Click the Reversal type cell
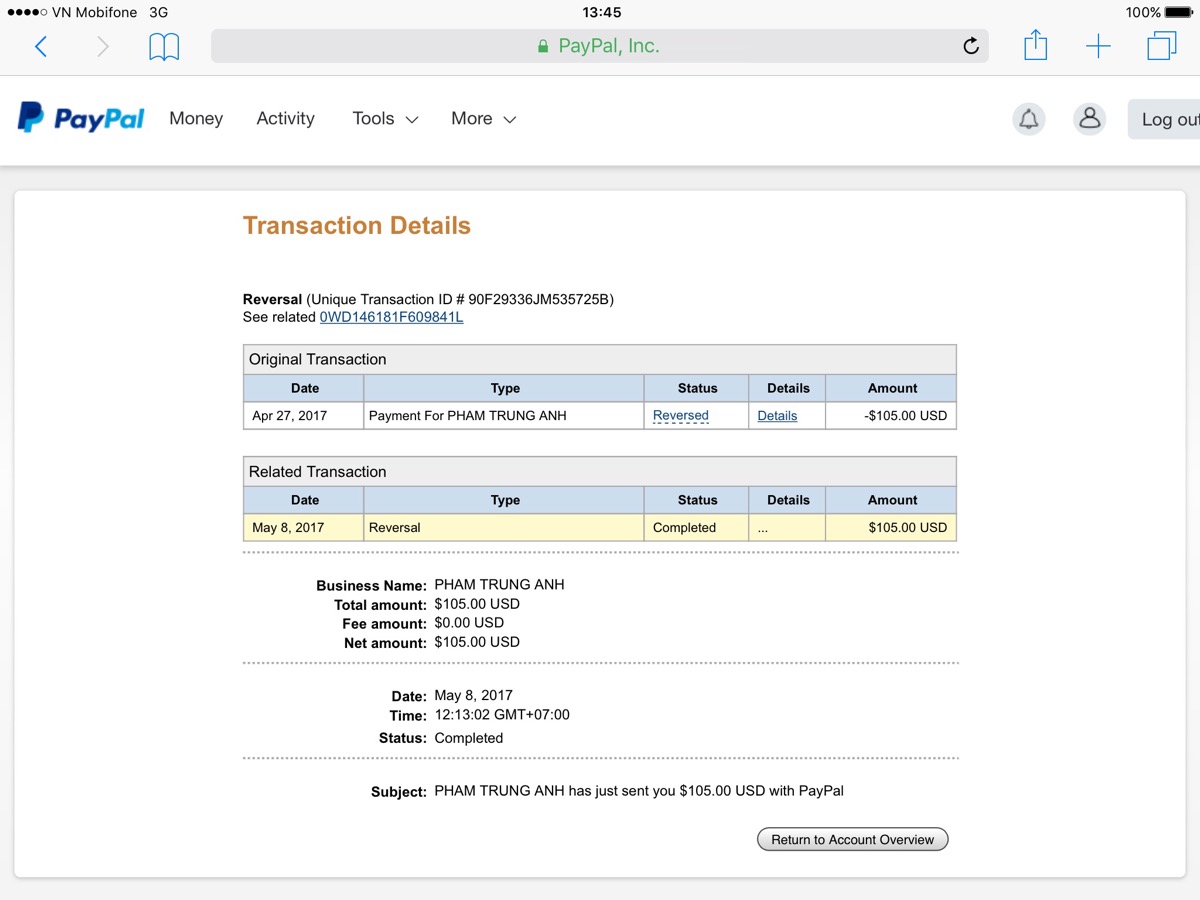 tap(504, 527)
